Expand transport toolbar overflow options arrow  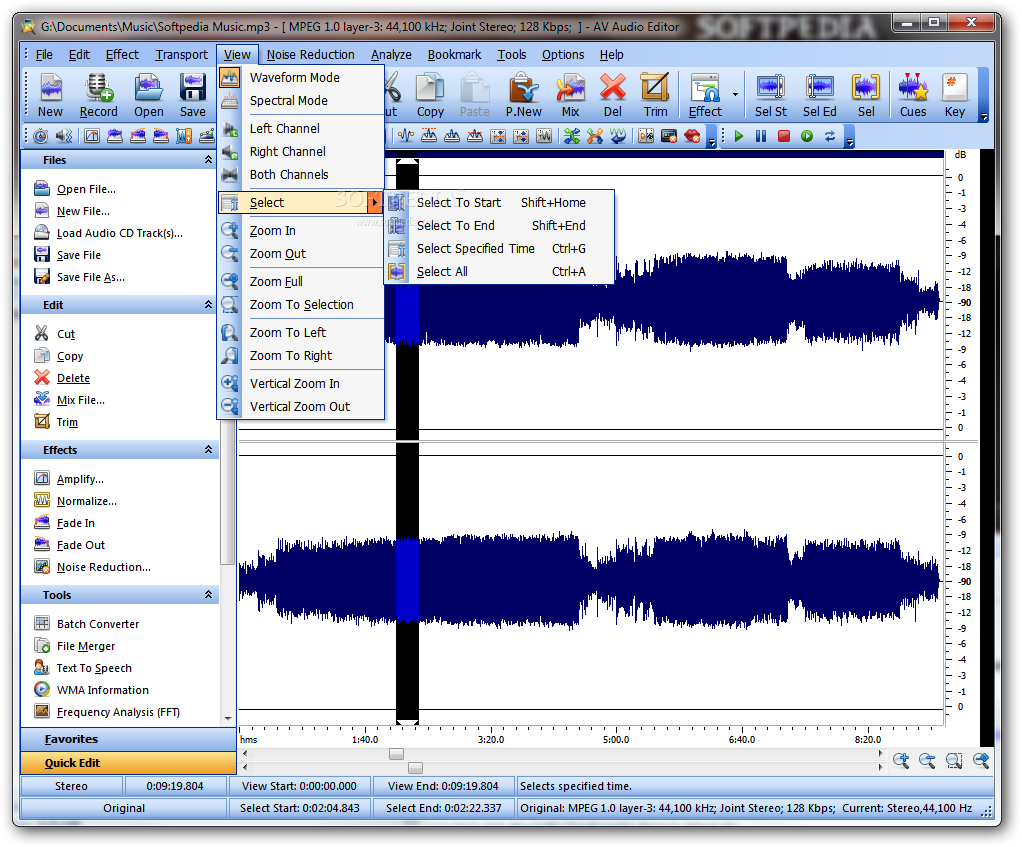849,142
